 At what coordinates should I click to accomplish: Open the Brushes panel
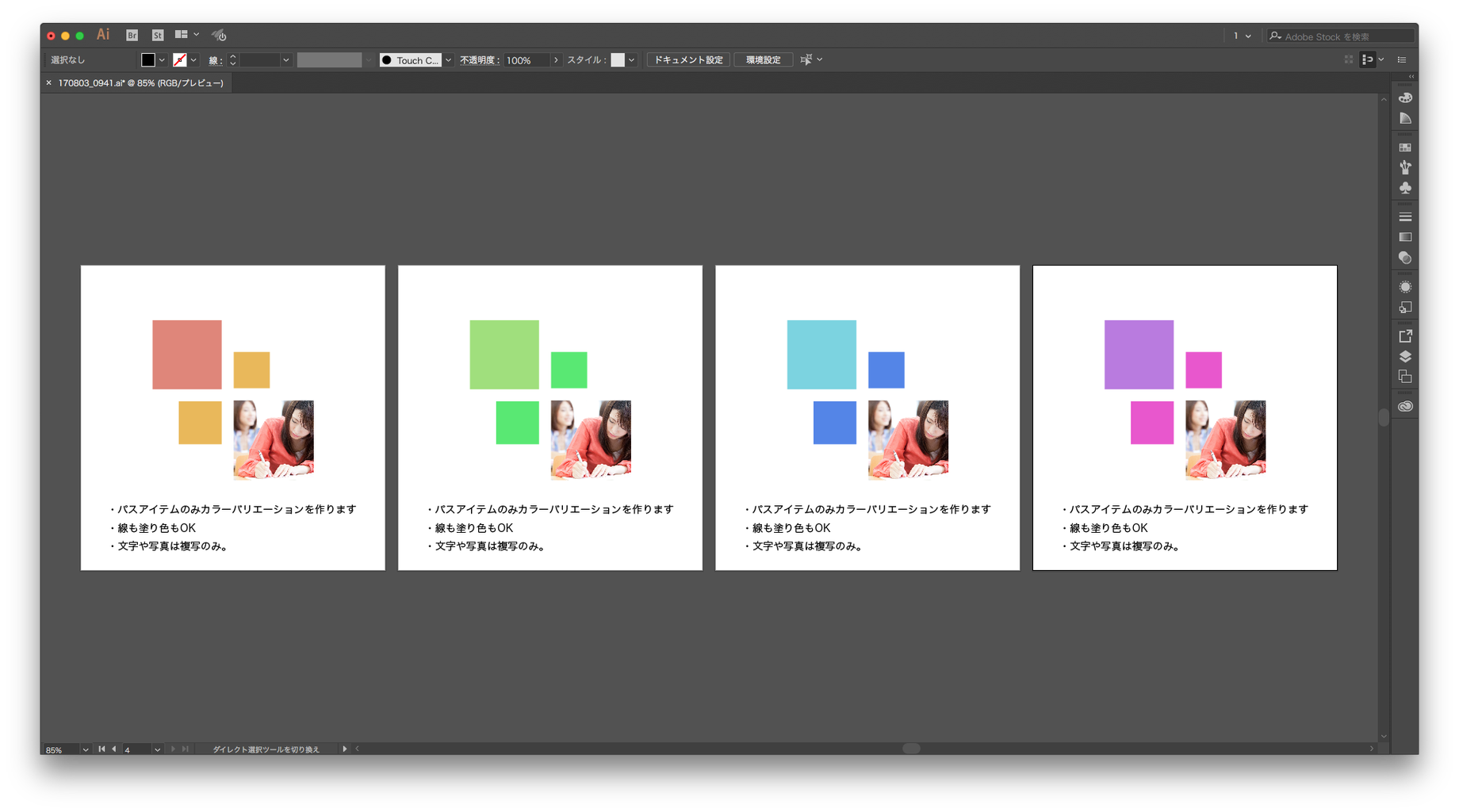[1404, 167]
